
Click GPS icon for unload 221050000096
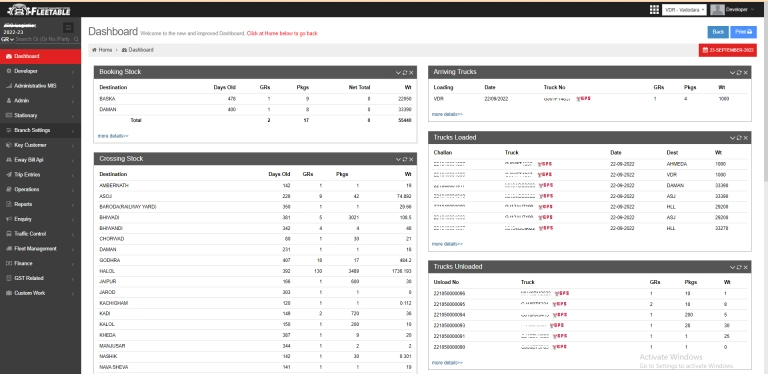(x=562, y=293)
